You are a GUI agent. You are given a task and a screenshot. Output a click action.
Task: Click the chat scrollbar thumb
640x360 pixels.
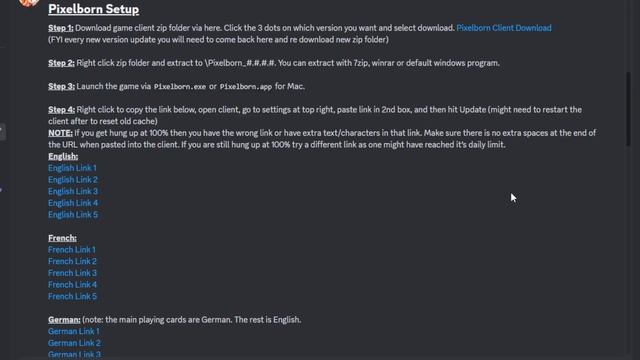629,109
